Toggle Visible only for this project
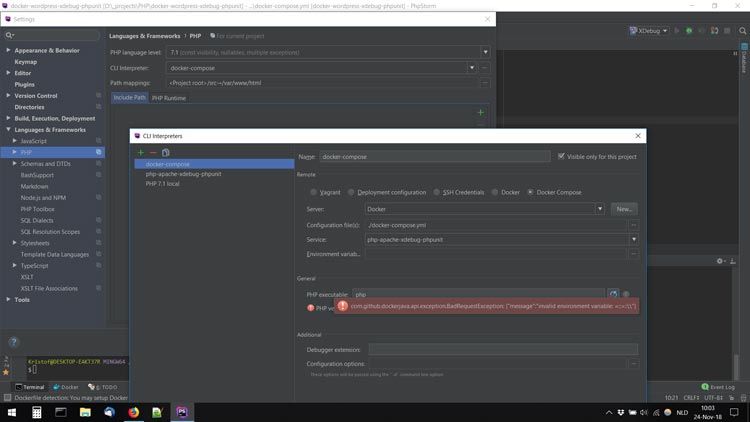The image size is (750, 422). [561, 156]
